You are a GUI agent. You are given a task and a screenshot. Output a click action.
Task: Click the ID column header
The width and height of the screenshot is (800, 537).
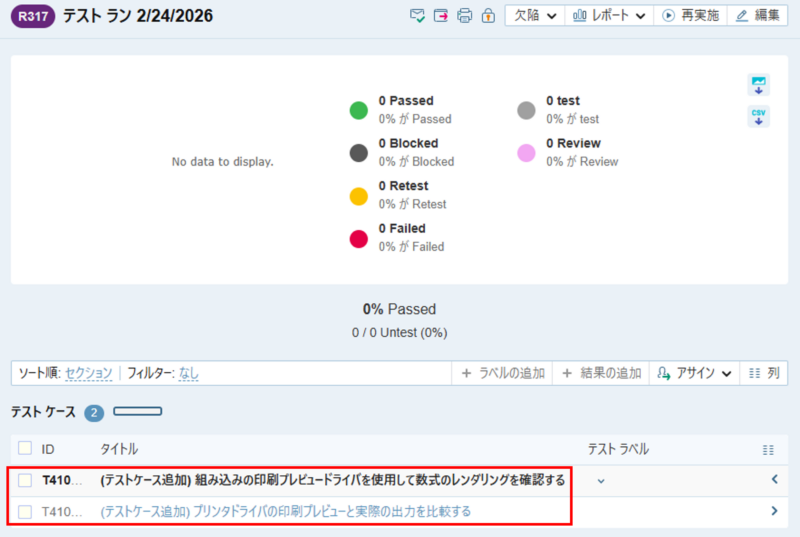[48, 449]
